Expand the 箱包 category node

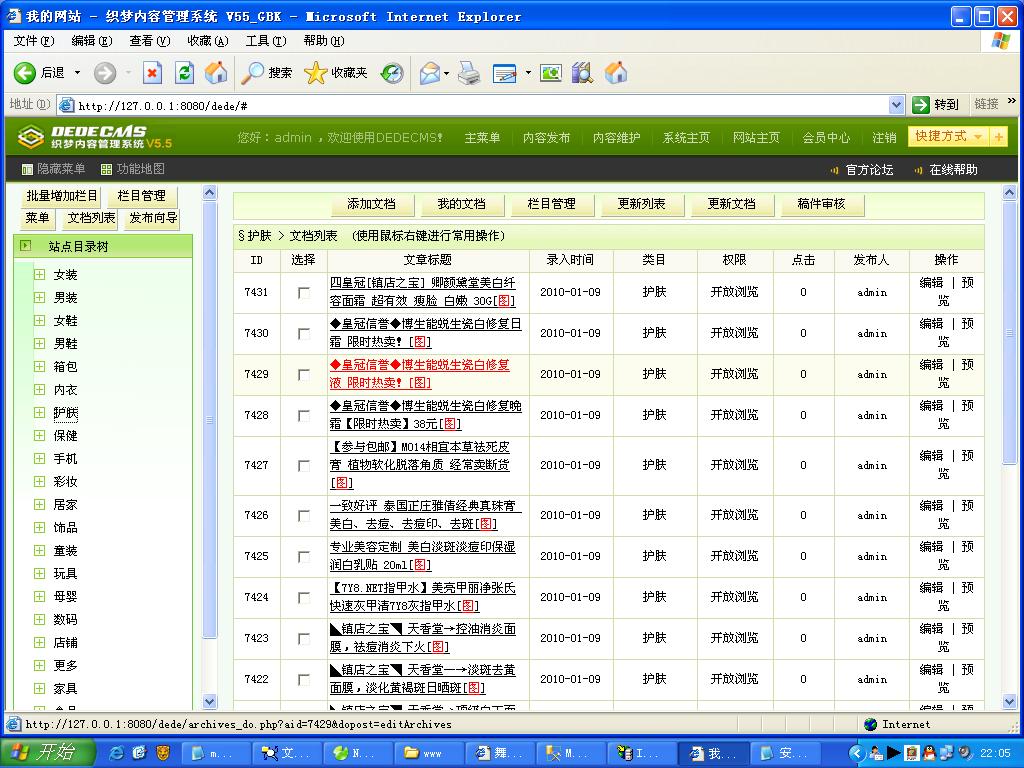(39, 366)
